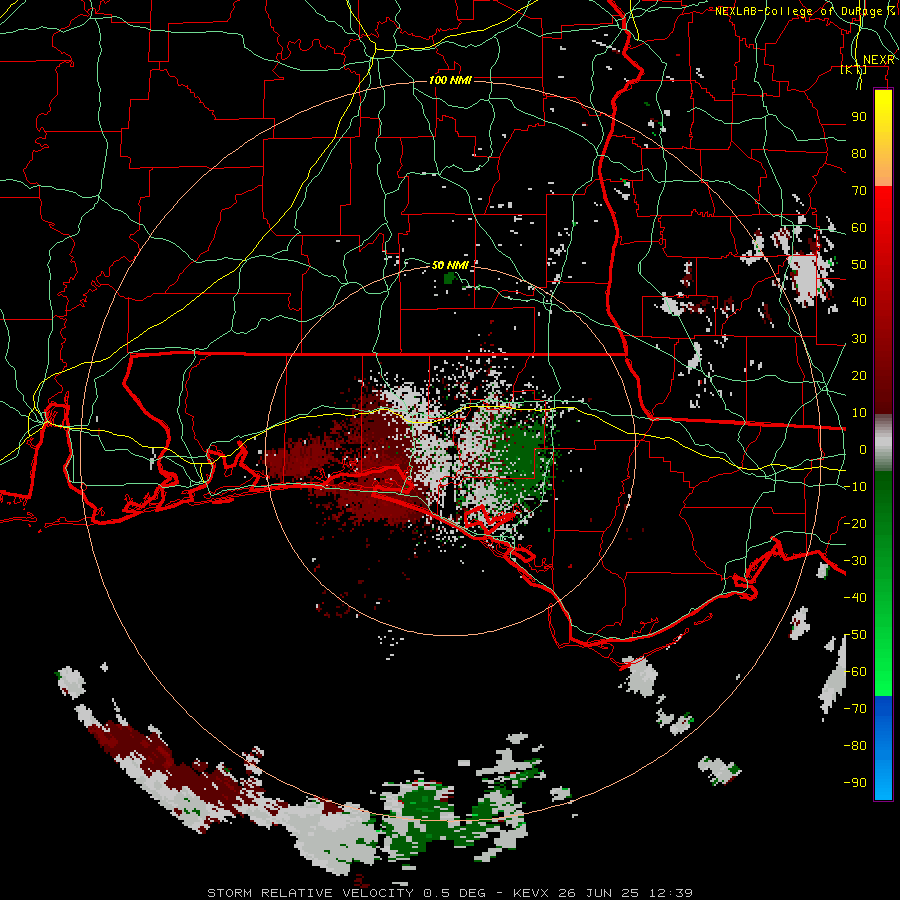Click the -60 value on velocity scale
This screenshot has width=900, height=900.
pos(855,671)
